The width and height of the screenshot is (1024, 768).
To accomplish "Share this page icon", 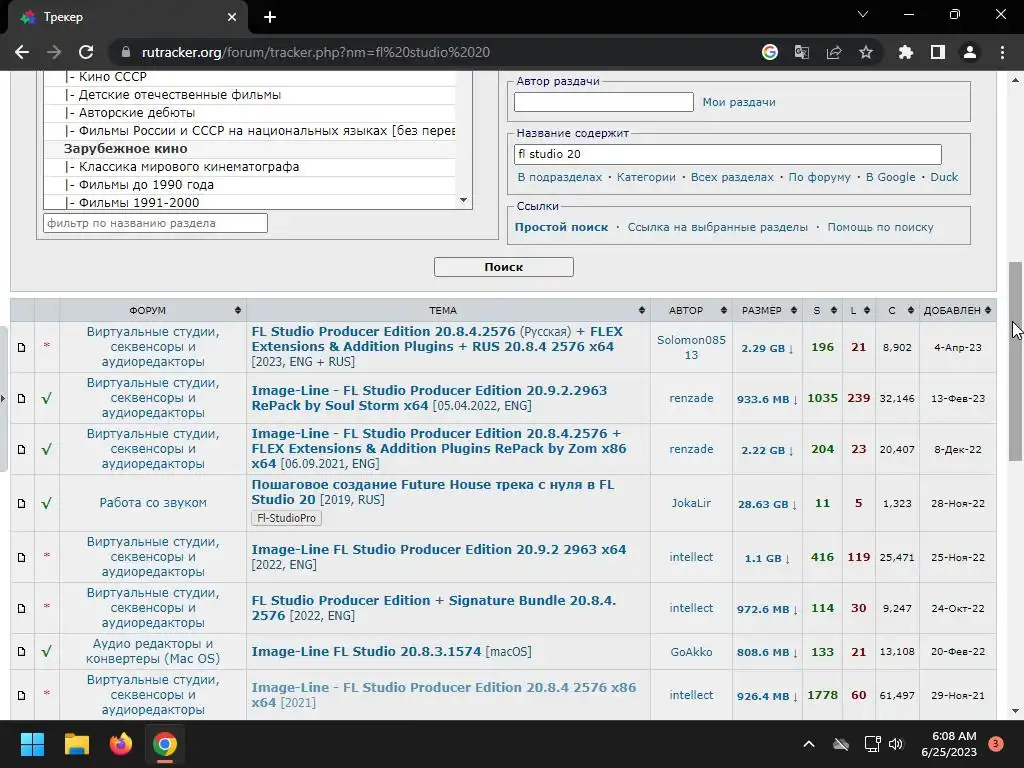I will [x=834, y=52].
